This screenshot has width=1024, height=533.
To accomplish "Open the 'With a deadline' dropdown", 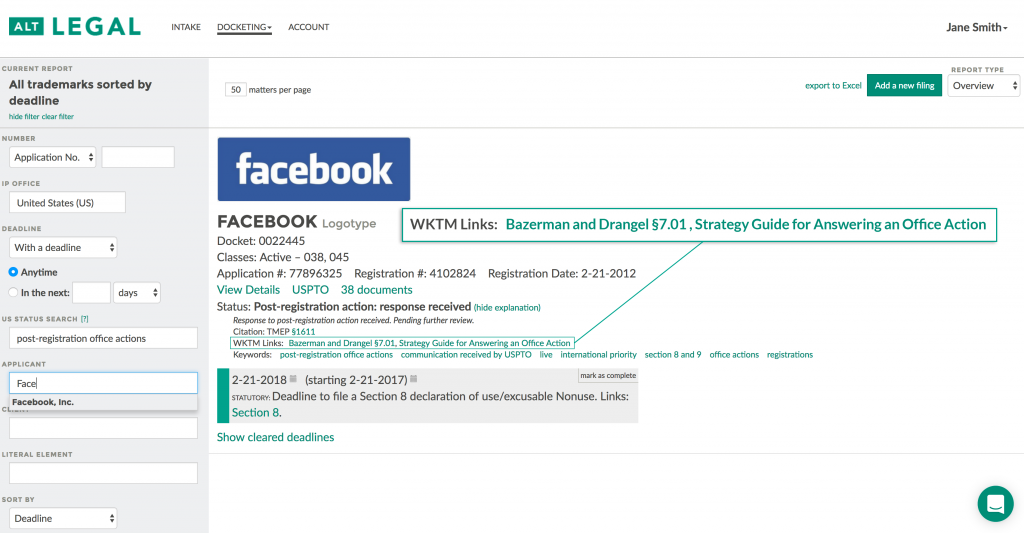I will [x=63, y=248].
